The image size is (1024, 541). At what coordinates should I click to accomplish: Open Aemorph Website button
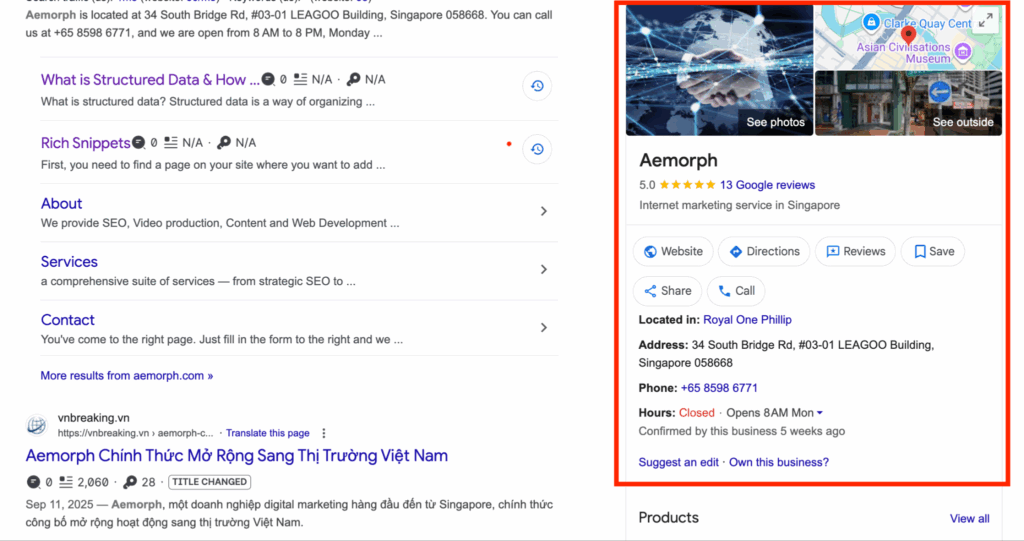pos(673,252)
